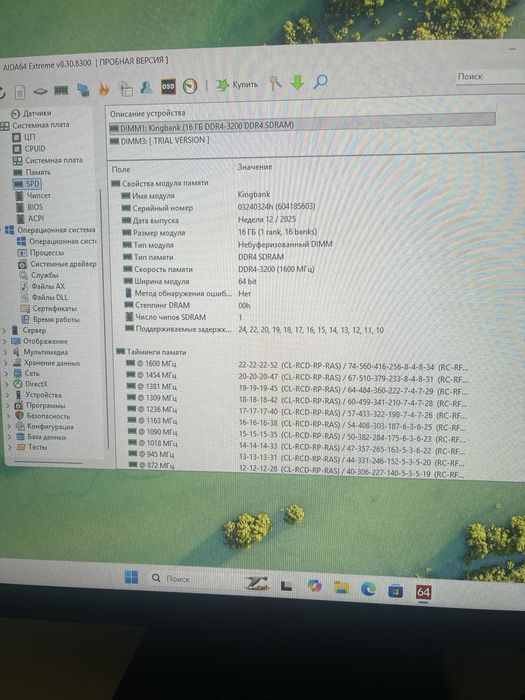Image resolution: width=525 pixels, height=700 pixels.
Task: Click the Купить buy button
Action: click(x=237, y=84)
